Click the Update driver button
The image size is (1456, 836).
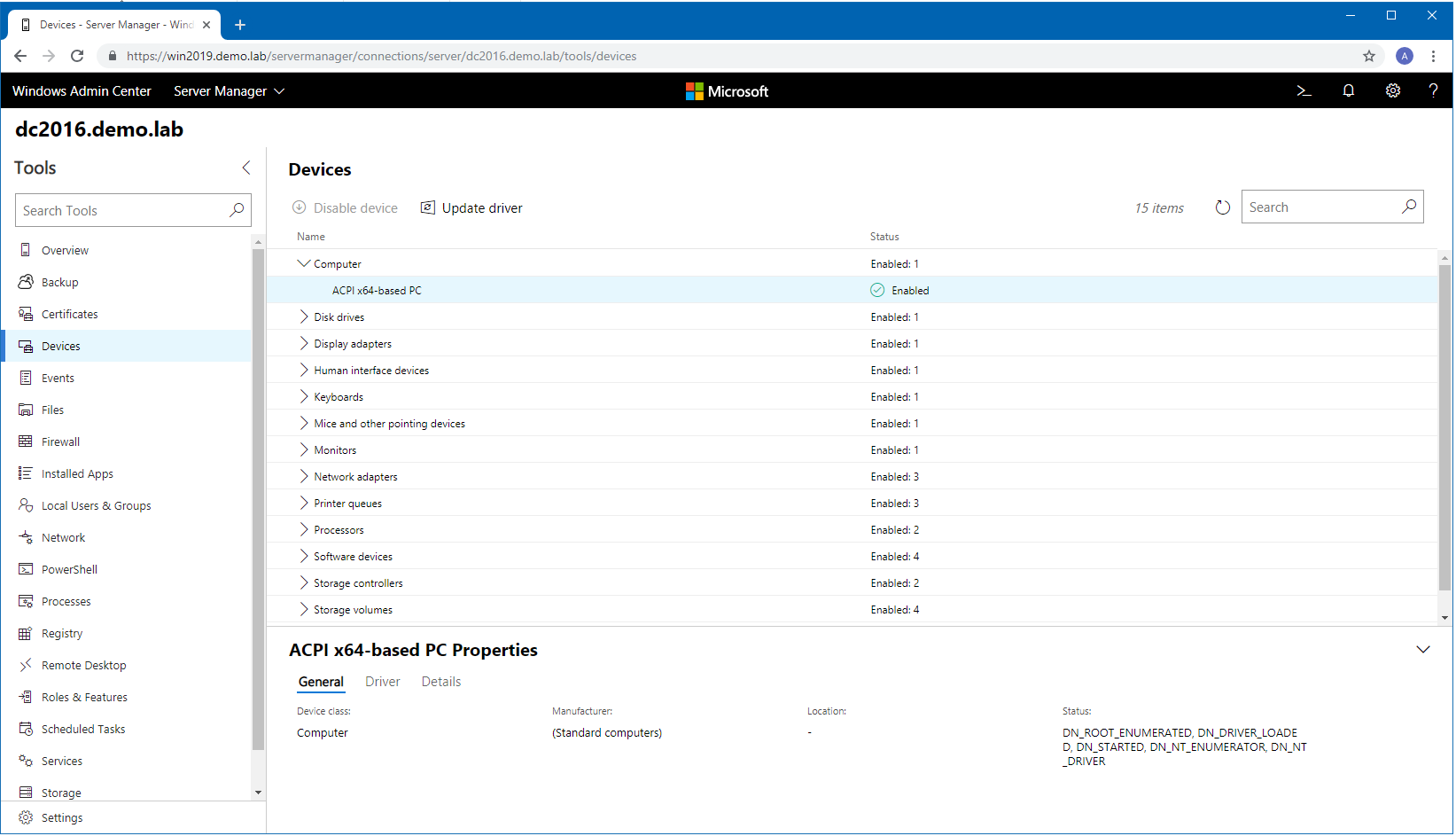point(471,208)
